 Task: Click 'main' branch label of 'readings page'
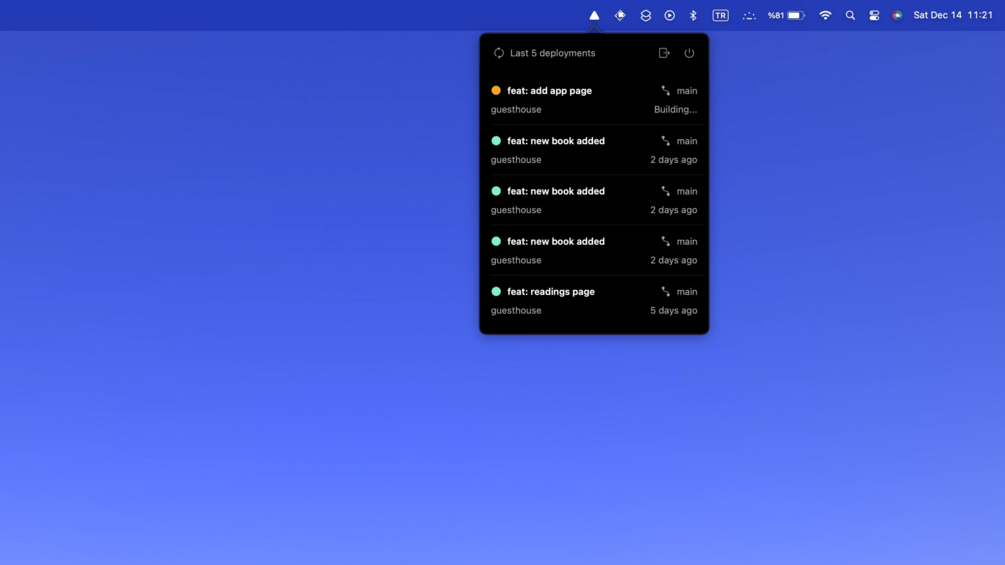pyautogui.click(x=687, y=291)
